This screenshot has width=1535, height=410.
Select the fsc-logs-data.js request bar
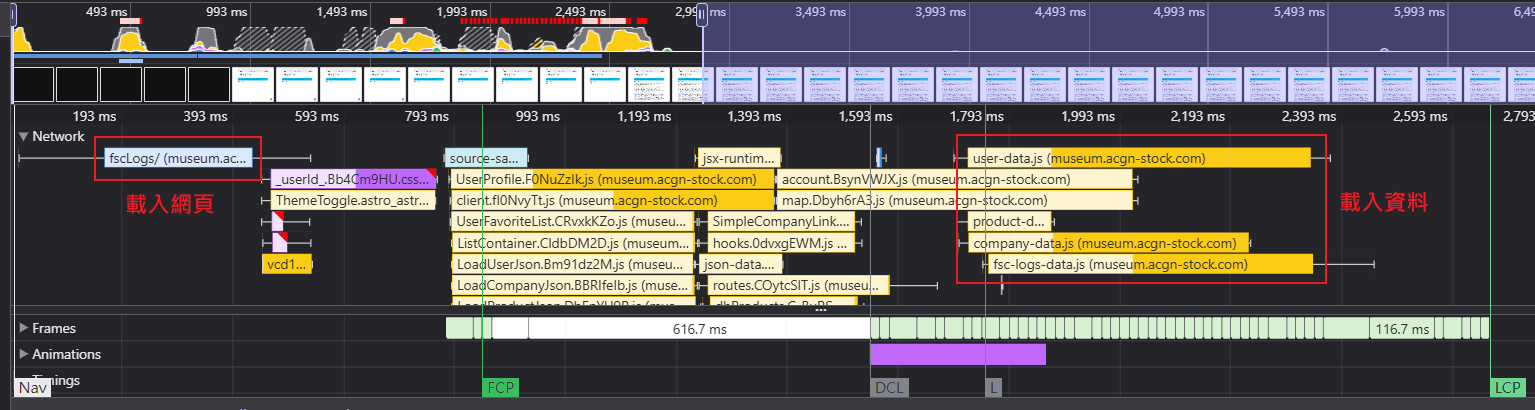point(1150,265)
